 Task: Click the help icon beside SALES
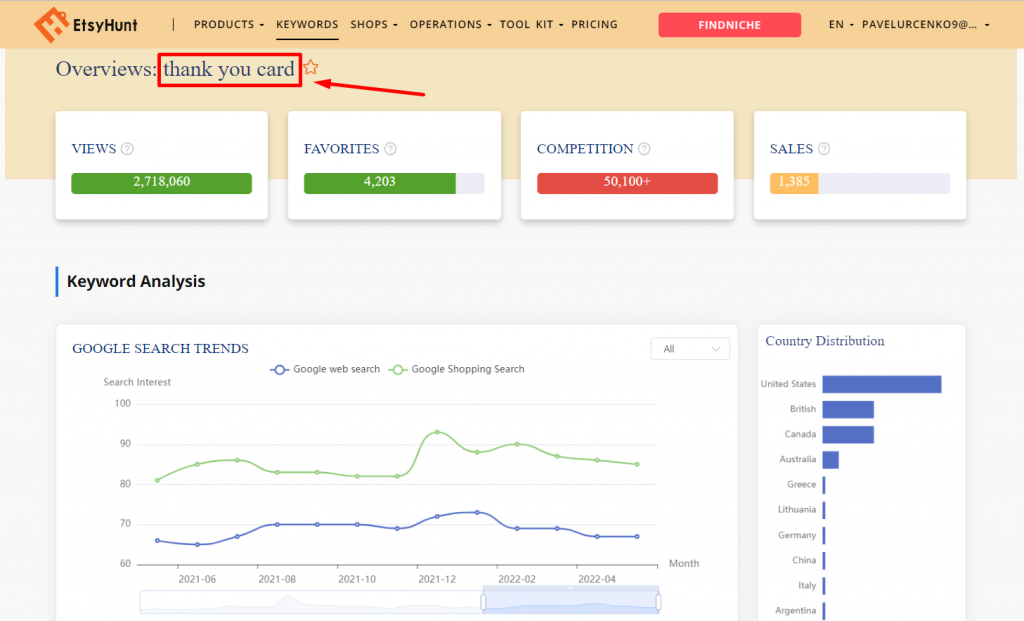[824, 149]
